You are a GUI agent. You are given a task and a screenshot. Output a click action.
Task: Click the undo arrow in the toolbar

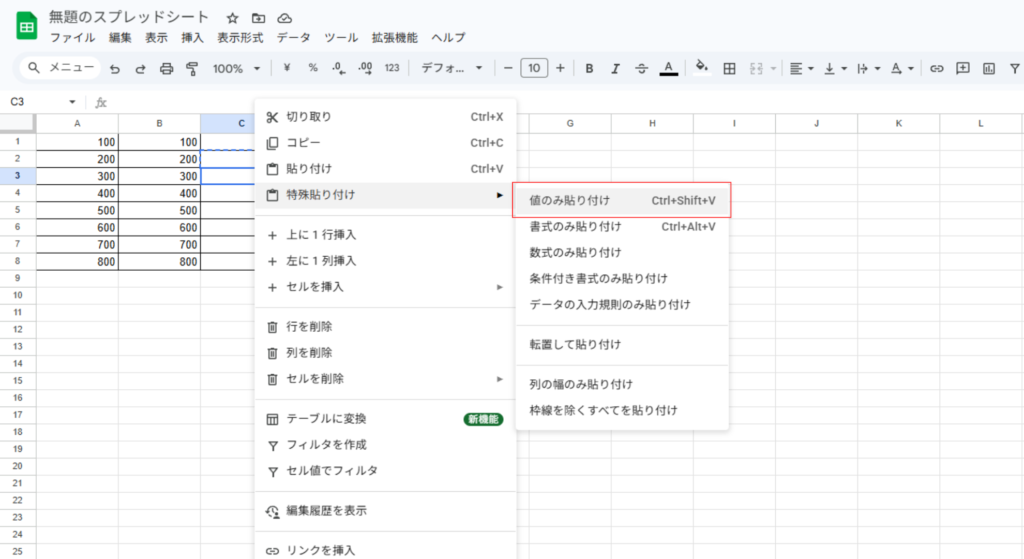point(115,69)
